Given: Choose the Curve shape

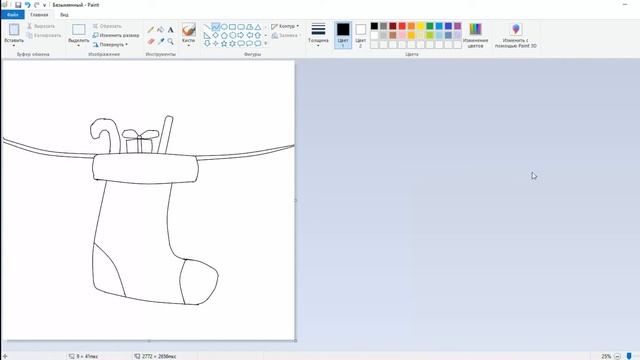Looking at the screenshot, I should pos(216,27).
